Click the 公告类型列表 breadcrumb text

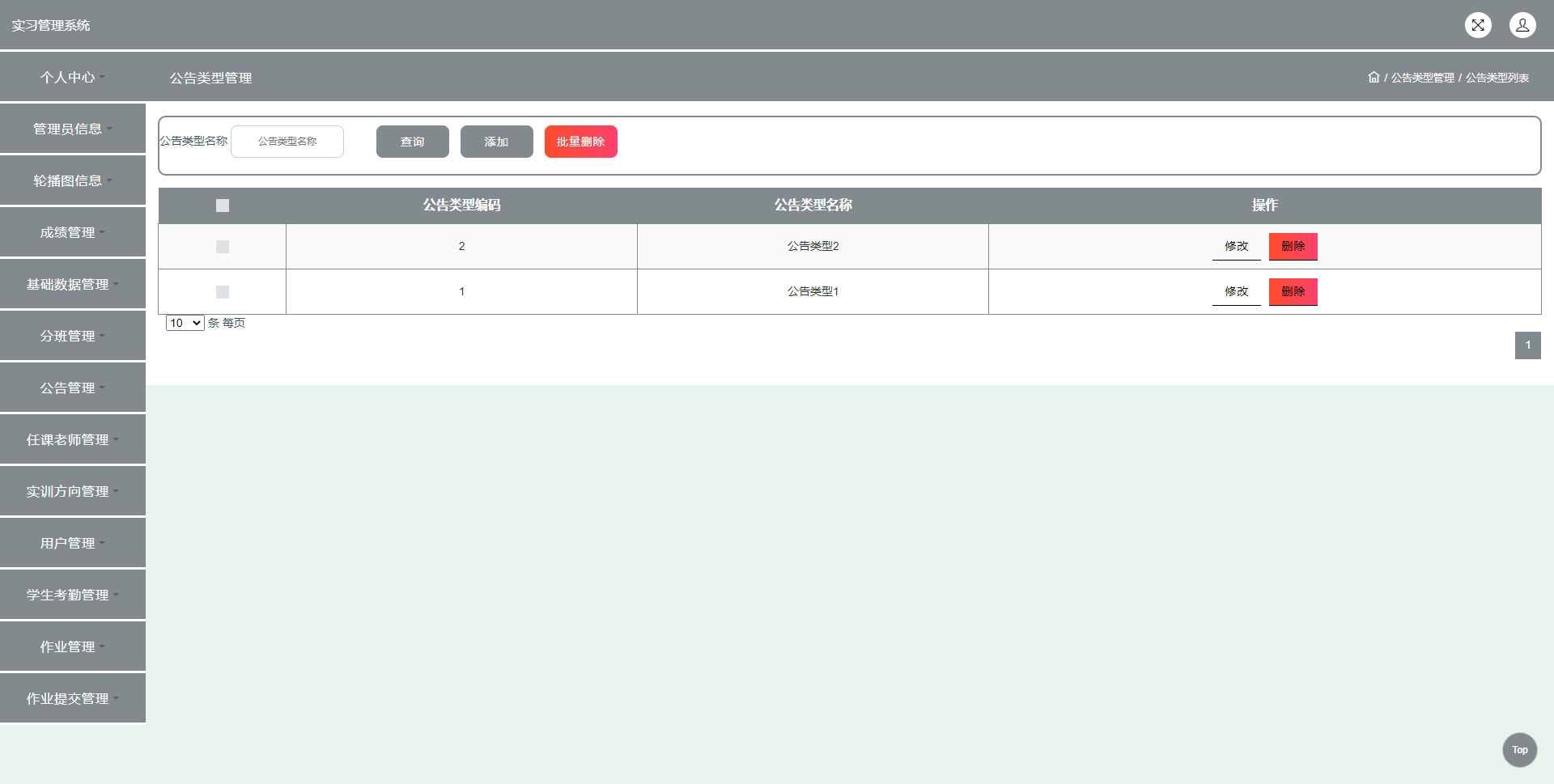click(1497, 78)
